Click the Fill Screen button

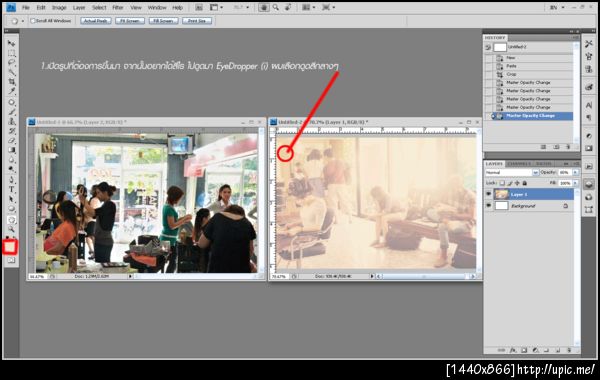click(163, 21)
